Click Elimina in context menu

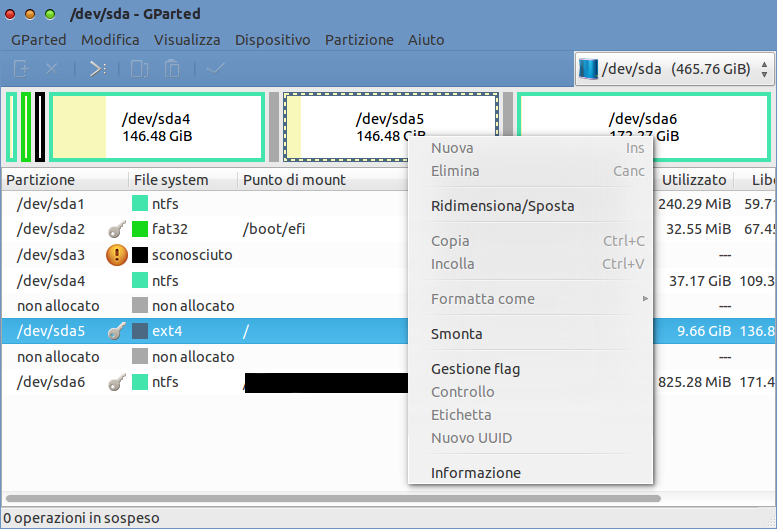[x=530, y=171]
